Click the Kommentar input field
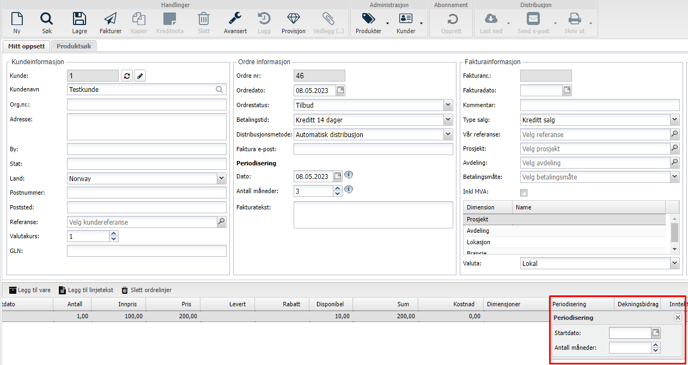688x365 pixels. 600,105
